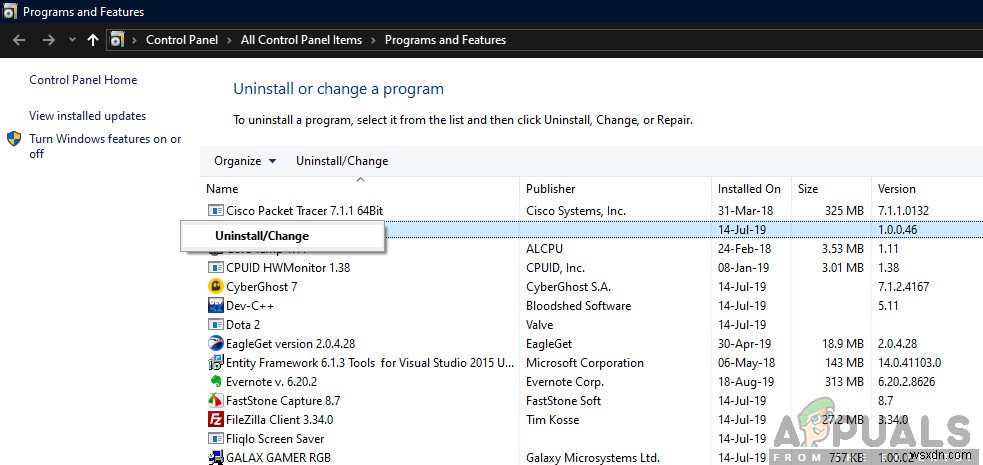Select the CPUID HWMonitor icon

pyautogui.click(x=215, y=268)
